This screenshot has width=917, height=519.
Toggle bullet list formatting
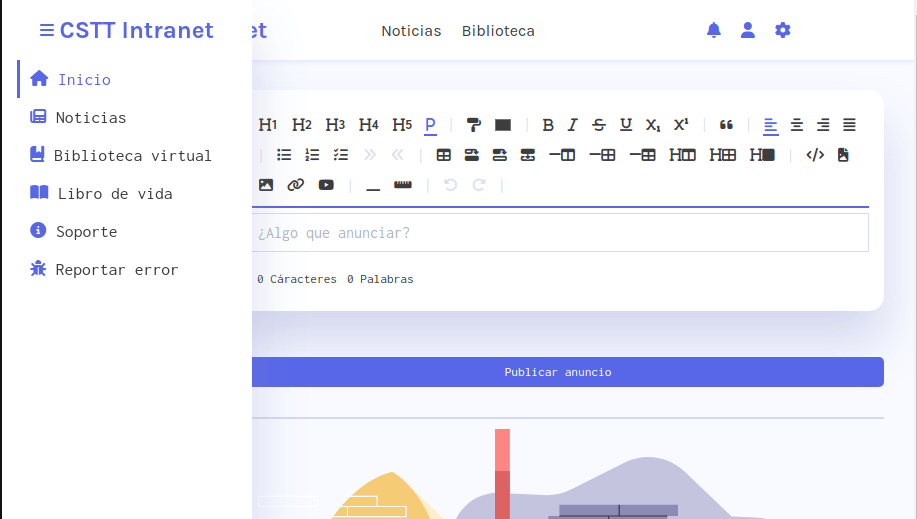pyautogui.click(x=284, y=155)
